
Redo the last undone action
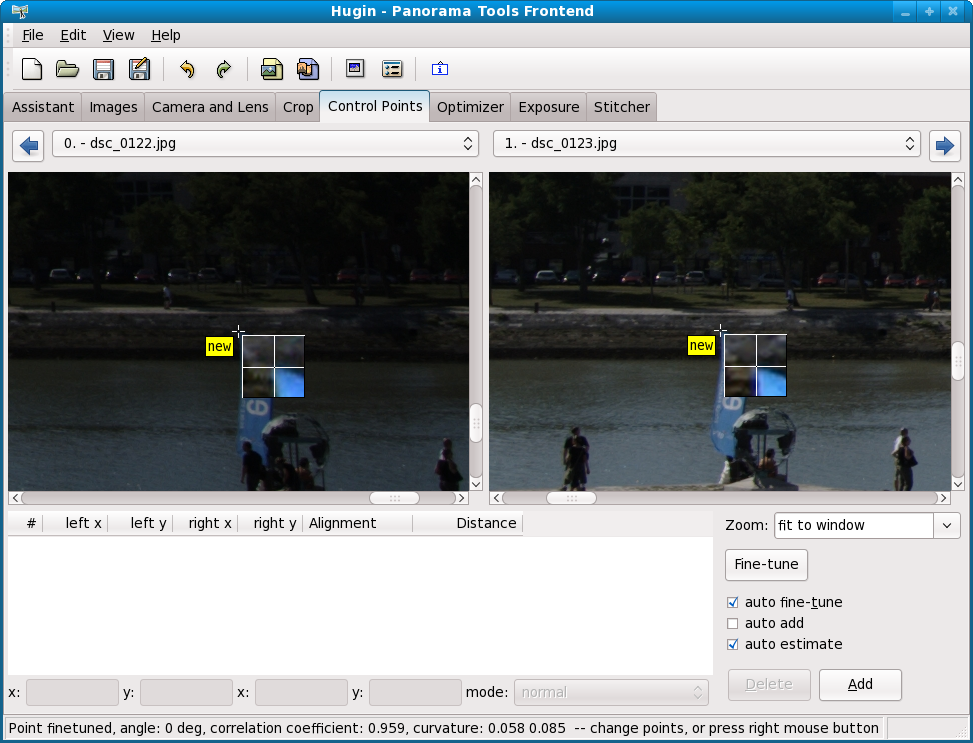(x=223, y=69)
